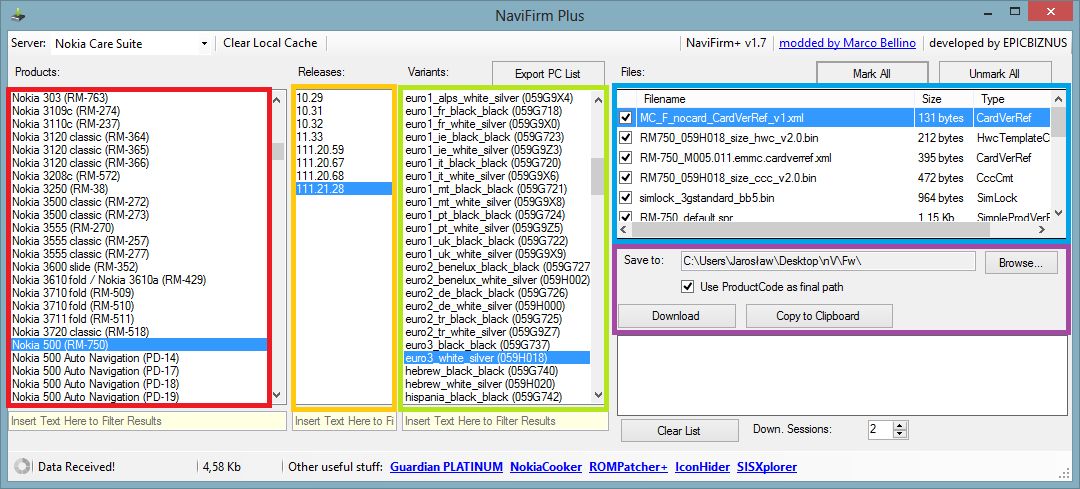The width and height of the screenshot is (1080, 489).
Task: Uncheck RM-750_M005.011.emmc.cardverref.xml checkbox
Action: [x=625, y=158]
